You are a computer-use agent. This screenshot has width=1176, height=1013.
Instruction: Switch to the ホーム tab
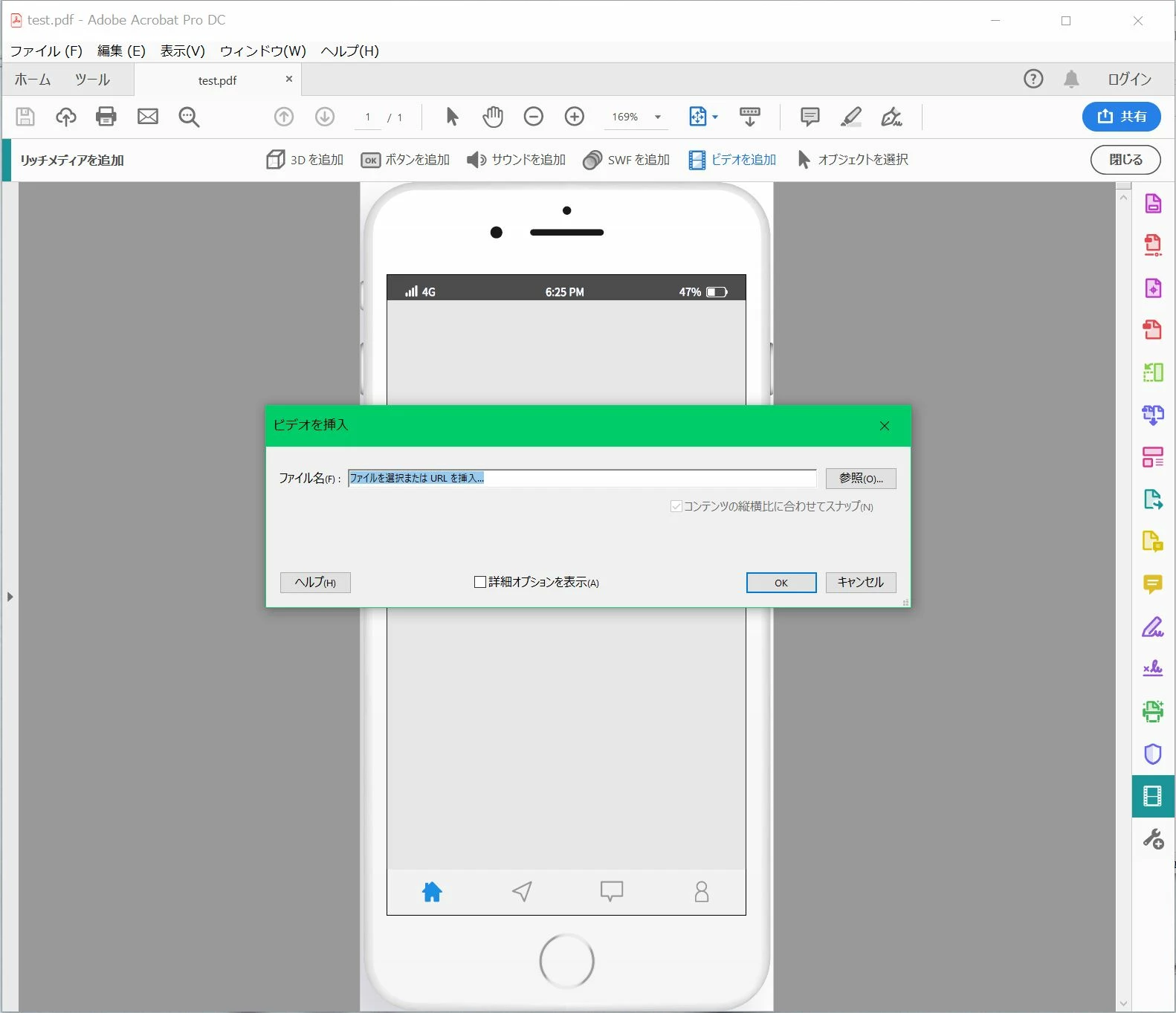33,80
